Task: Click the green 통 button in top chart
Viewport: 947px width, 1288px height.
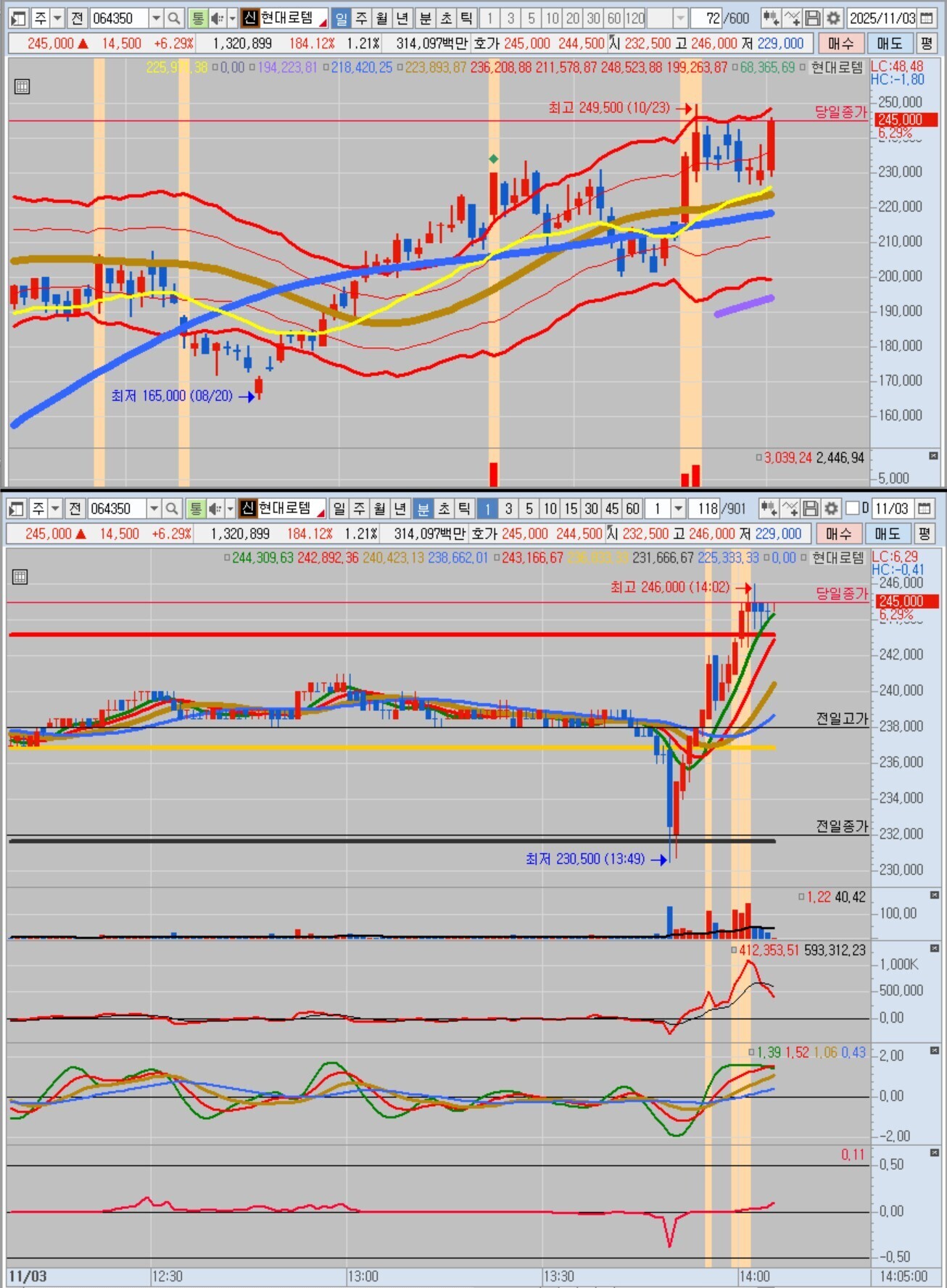Action: (x=197, y=18)
